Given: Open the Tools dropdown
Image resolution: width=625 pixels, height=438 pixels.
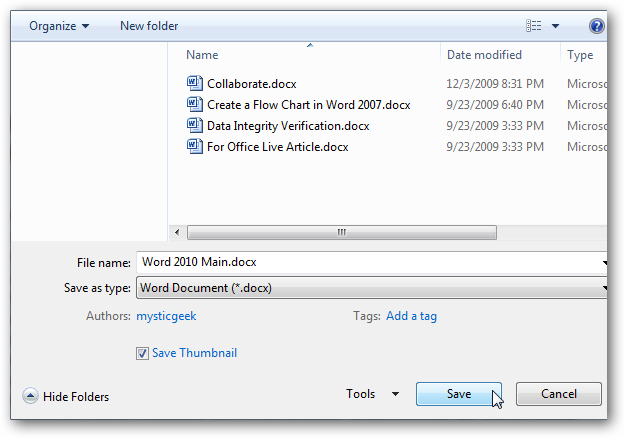Looking at the screenshot, I should (372, 394).
